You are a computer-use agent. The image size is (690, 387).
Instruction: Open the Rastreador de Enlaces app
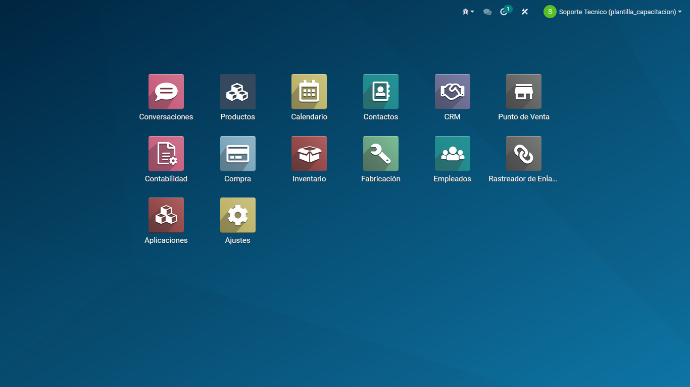click(524, 153)
